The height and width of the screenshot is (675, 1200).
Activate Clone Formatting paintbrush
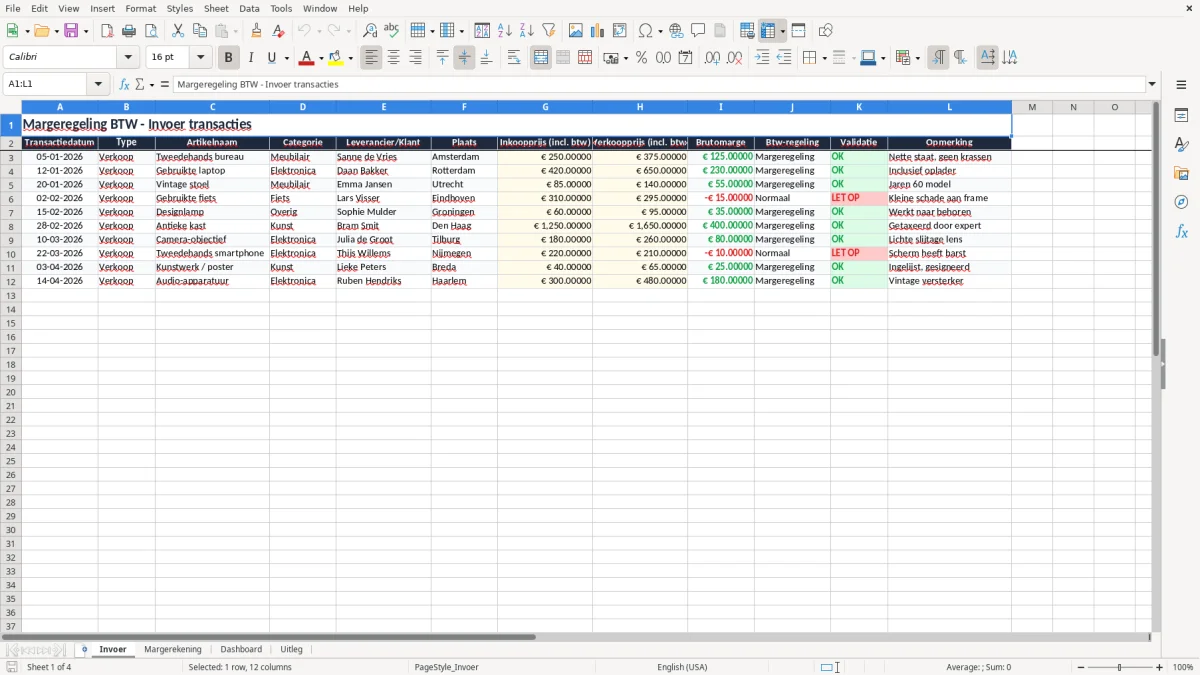pos(257,31)
